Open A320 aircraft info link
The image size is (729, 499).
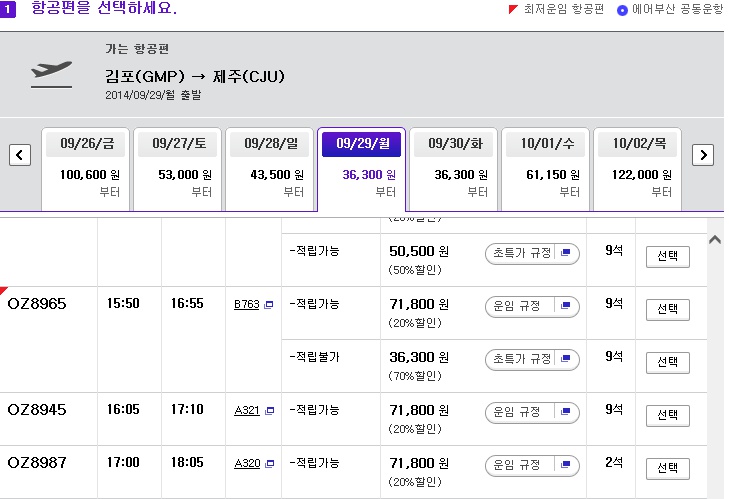[x=247, y=463]
